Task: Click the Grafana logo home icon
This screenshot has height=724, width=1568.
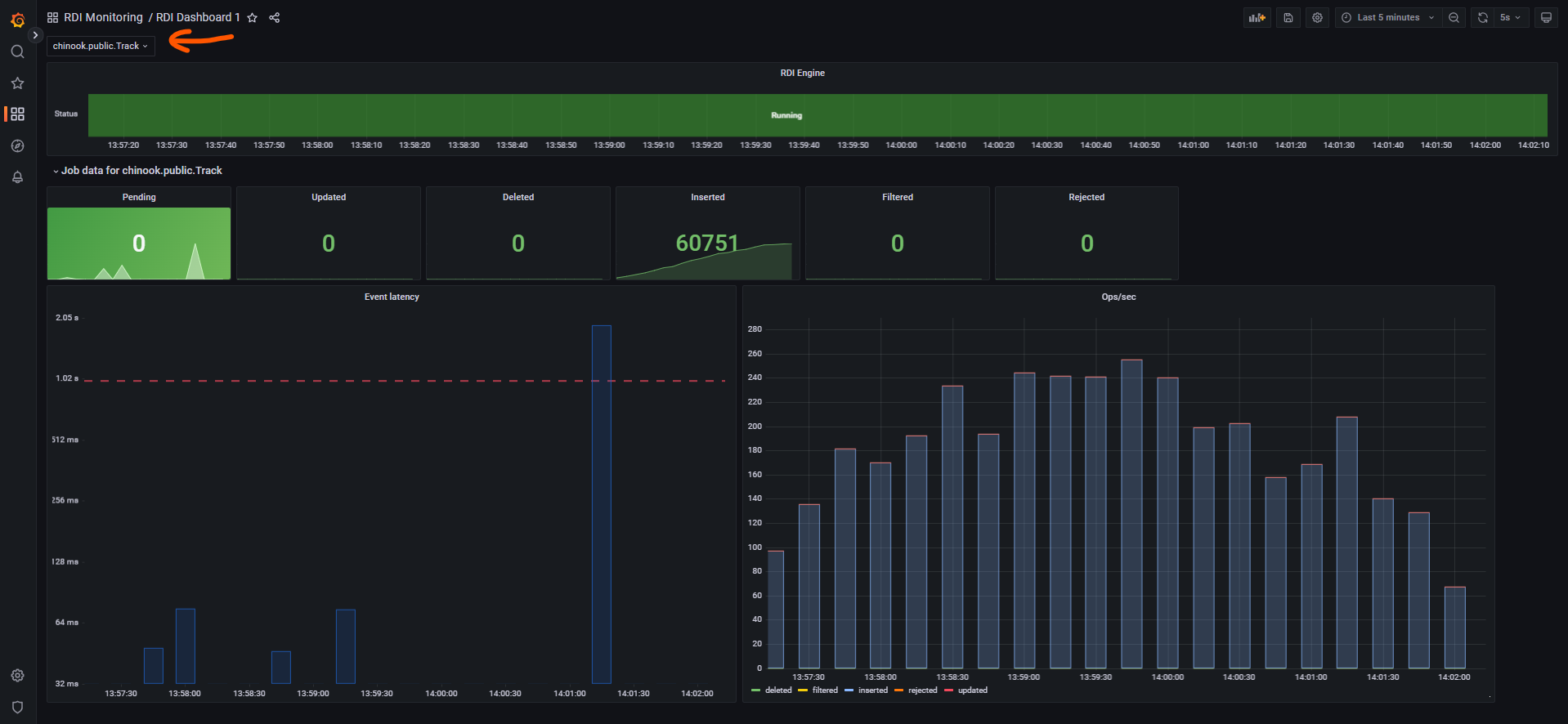Action: 17,20
